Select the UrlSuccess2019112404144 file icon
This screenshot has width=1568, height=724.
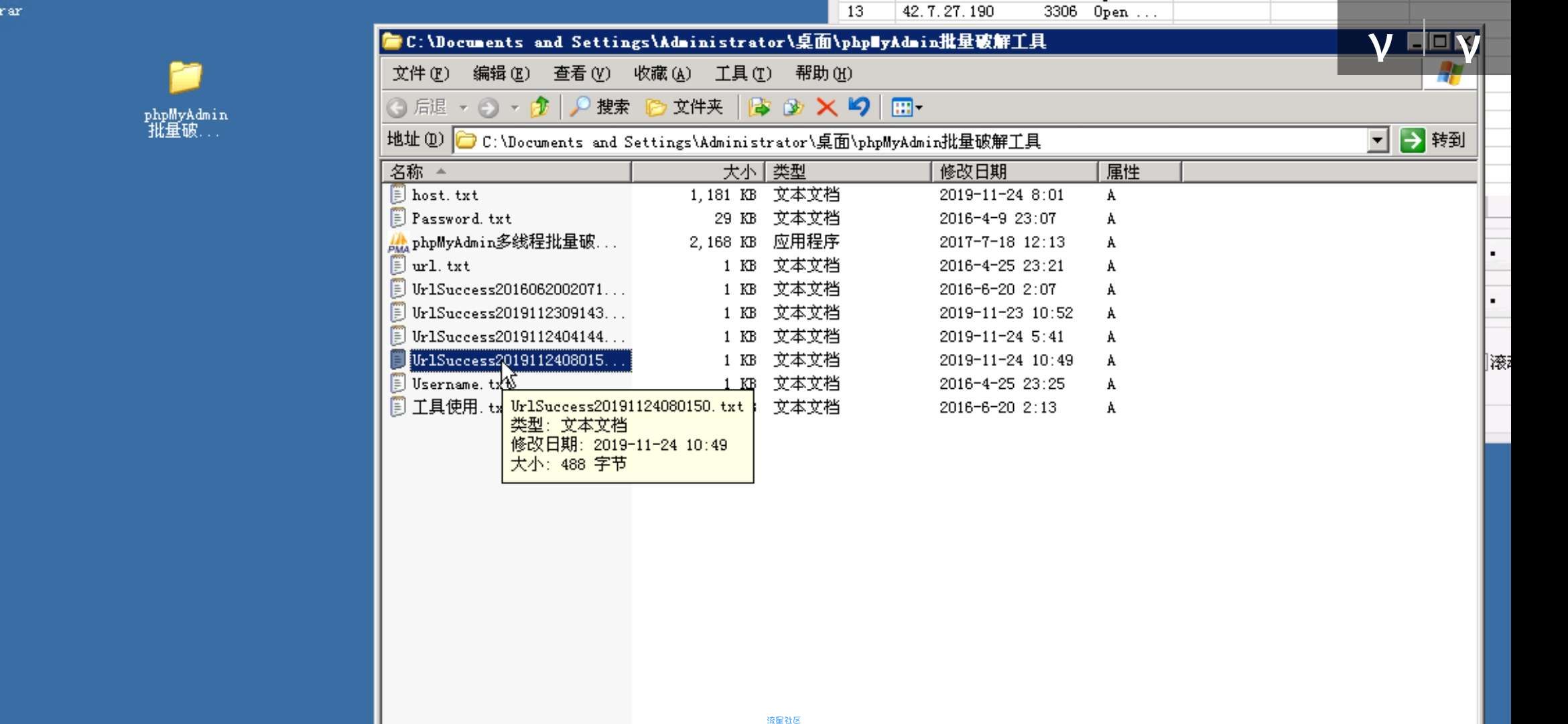(398, 336)
